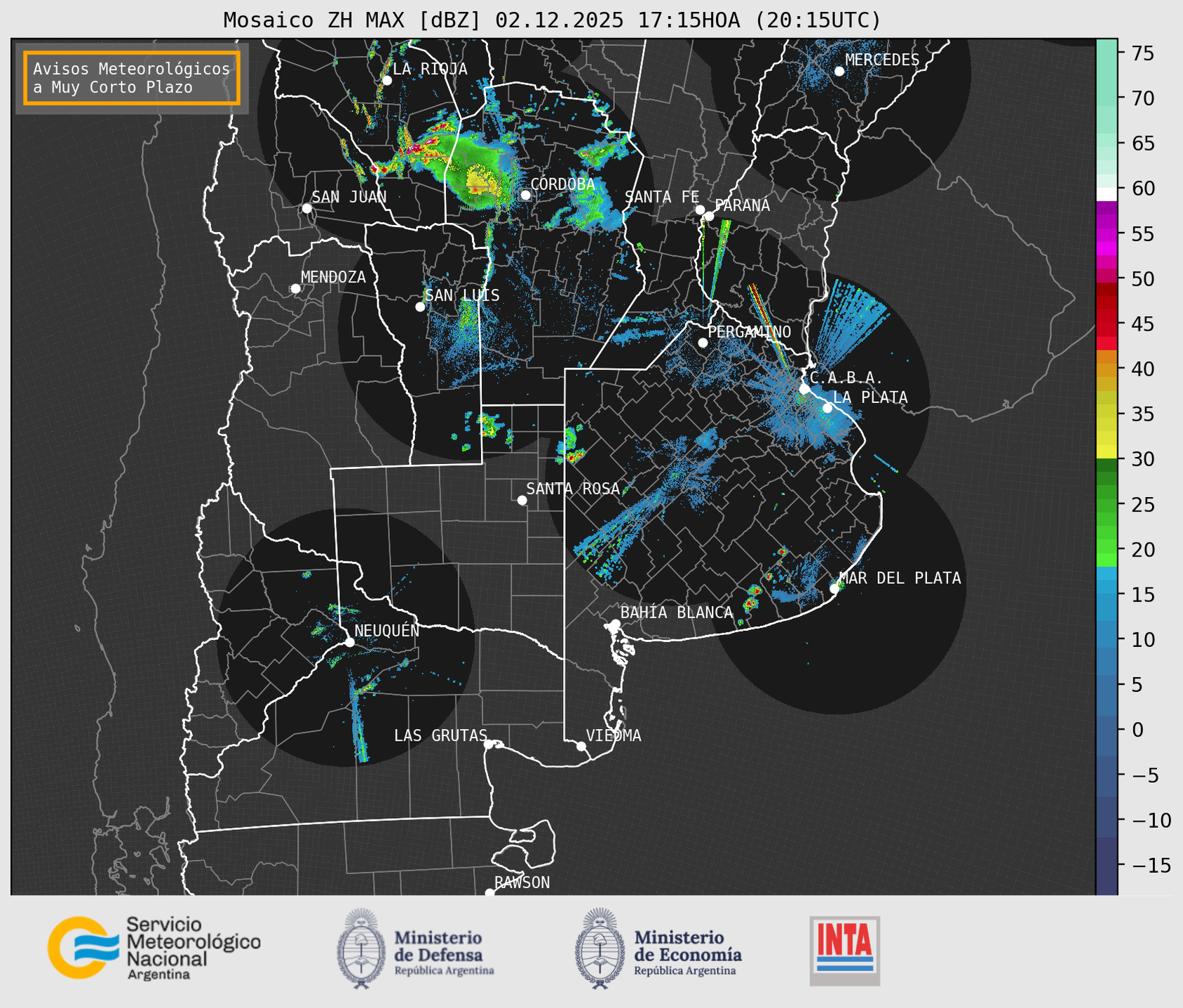The height and width of the screenshot is (1008, 1183).
Task: Click the LAS GRUTAS city marker dot
Action: point(489,744)
